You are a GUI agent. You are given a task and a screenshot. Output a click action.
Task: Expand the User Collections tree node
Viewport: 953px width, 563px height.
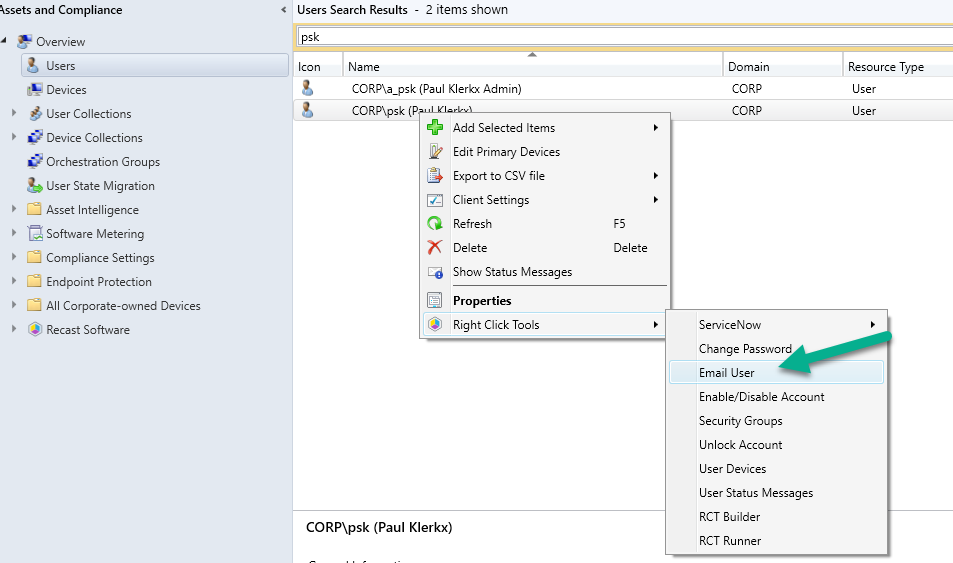14,114
